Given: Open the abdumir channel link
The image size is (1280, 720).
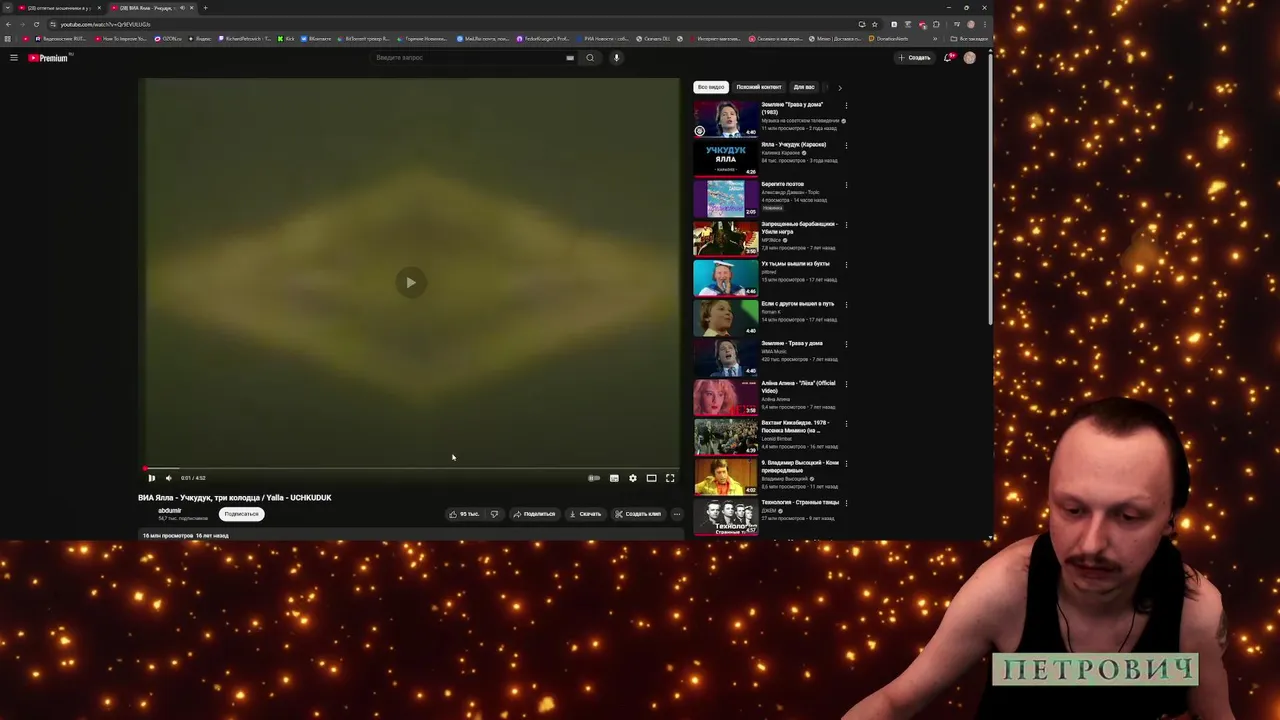Looking at the screenshot, I should (x=170, y=510).
